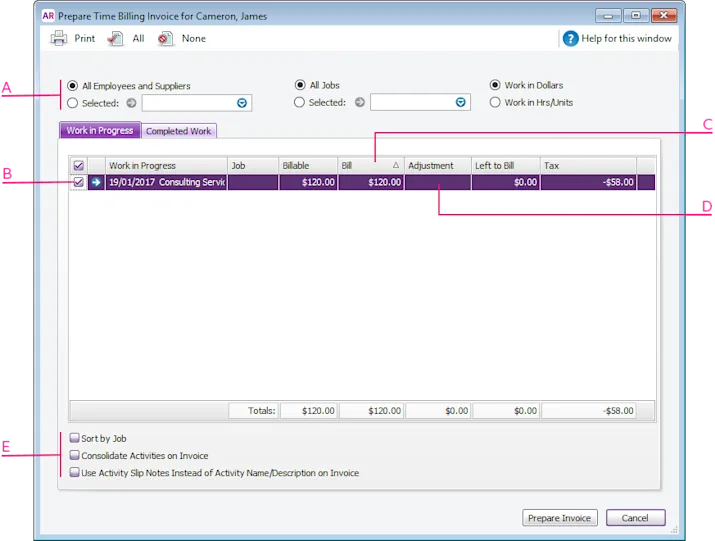Image resolution: width=715 pixels, height=541 pixels.
Task: Click the zoom arrow on Consulting Service row
Action: point(96,182)
